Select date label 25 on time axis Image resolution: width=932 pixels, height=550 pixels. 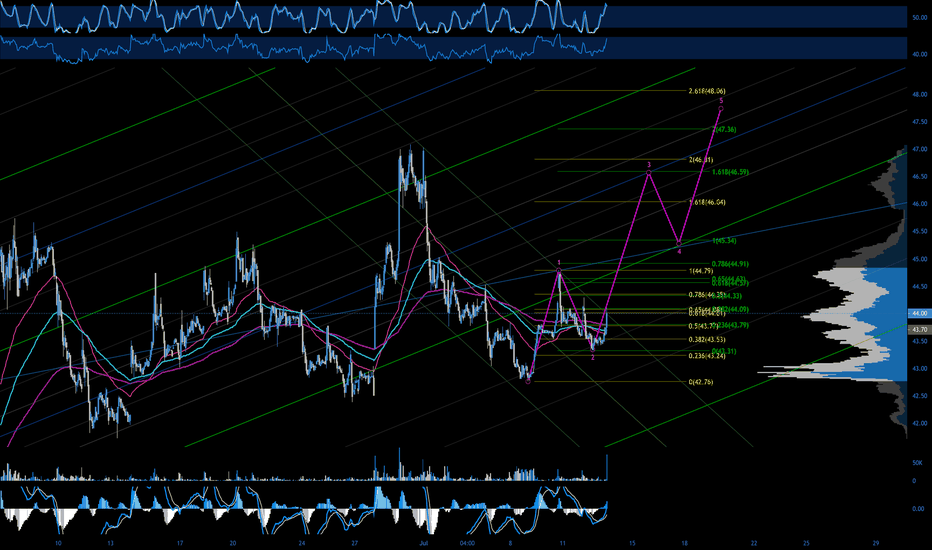pos(807,543)
